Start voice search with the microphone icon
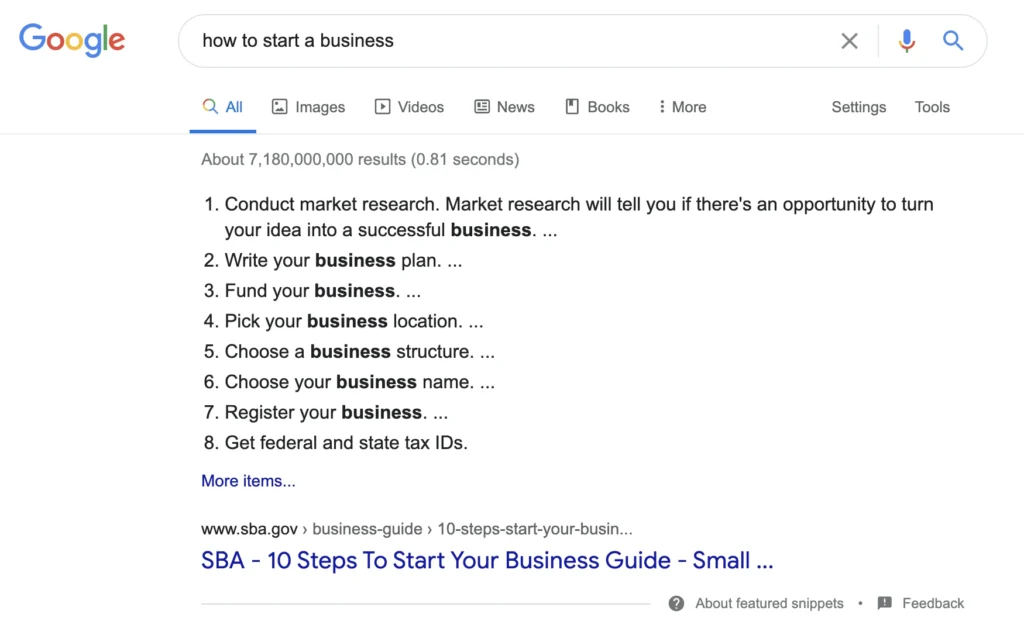 pyautogui.click(x=906, y=41)
